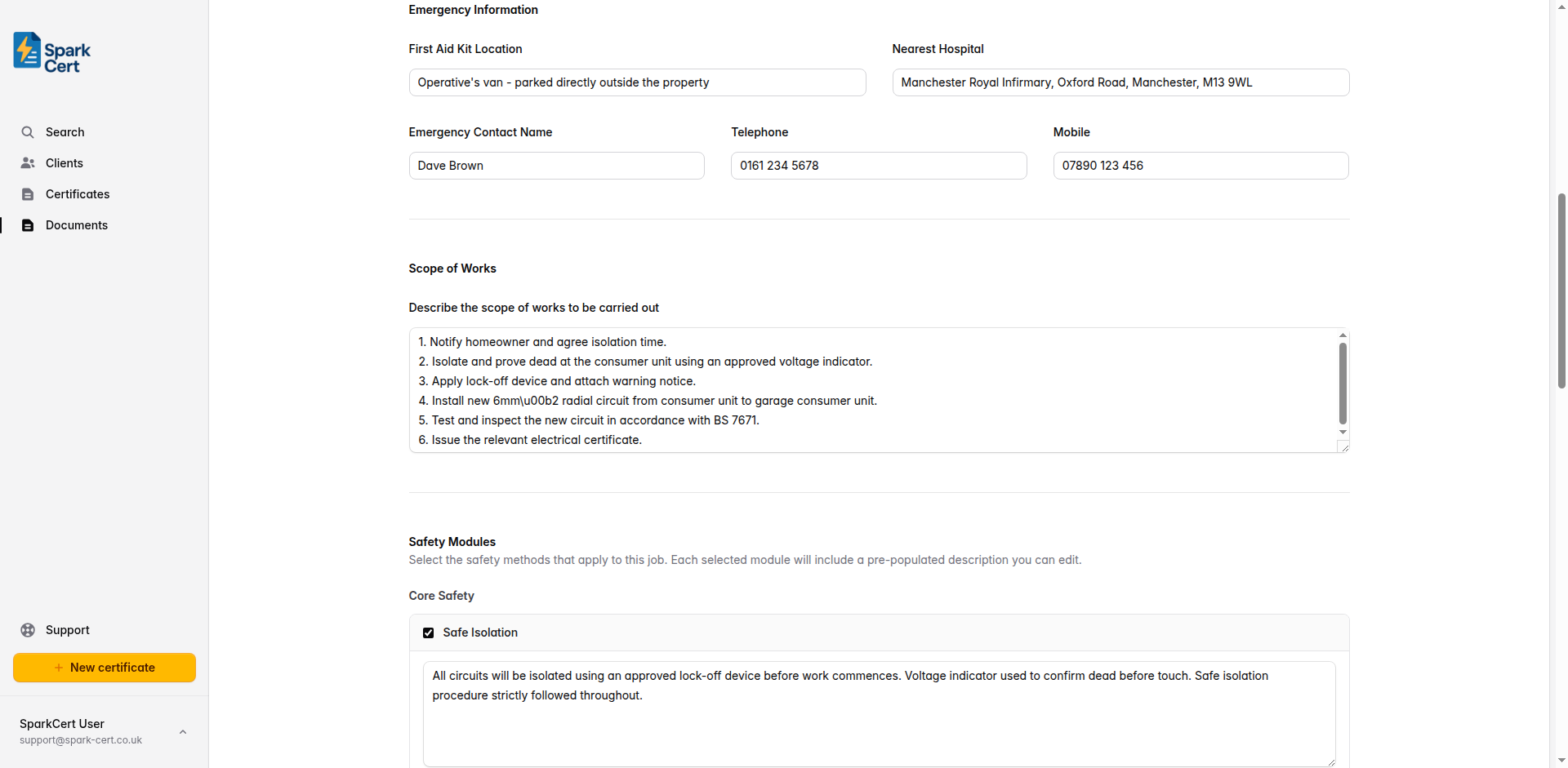Click the Documents file icon
This screenshot has height=768, width=1568.
pos(28,225)
